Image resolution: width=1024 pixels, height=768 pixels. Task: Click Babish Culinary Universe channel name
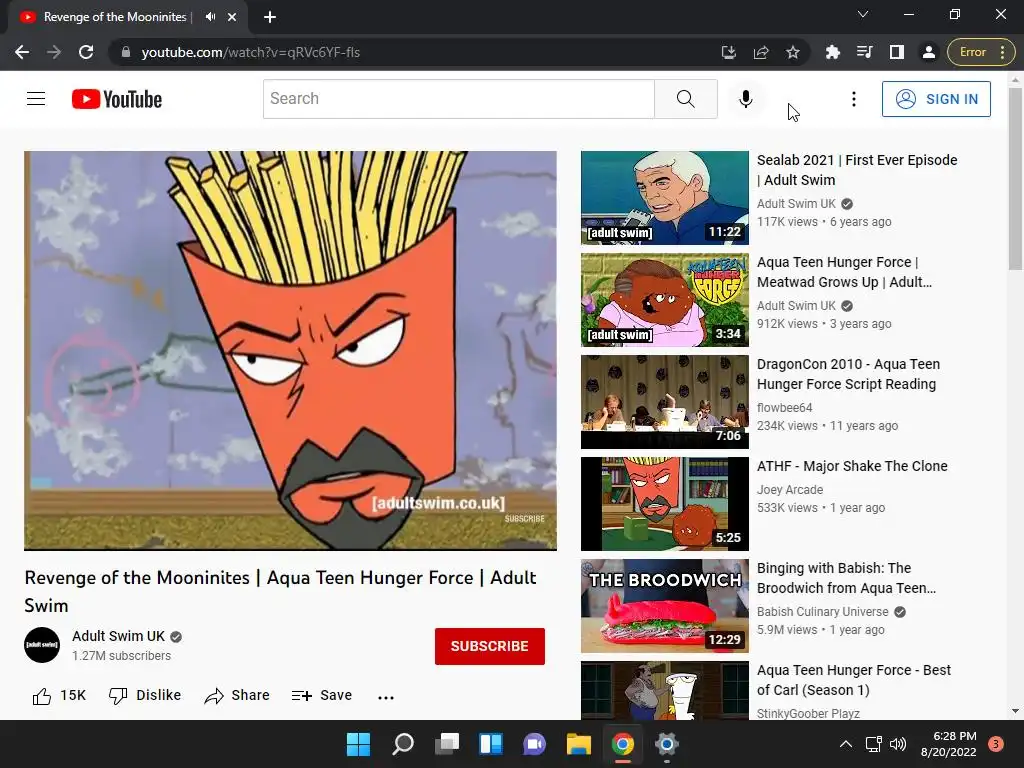tap(822, 612)
